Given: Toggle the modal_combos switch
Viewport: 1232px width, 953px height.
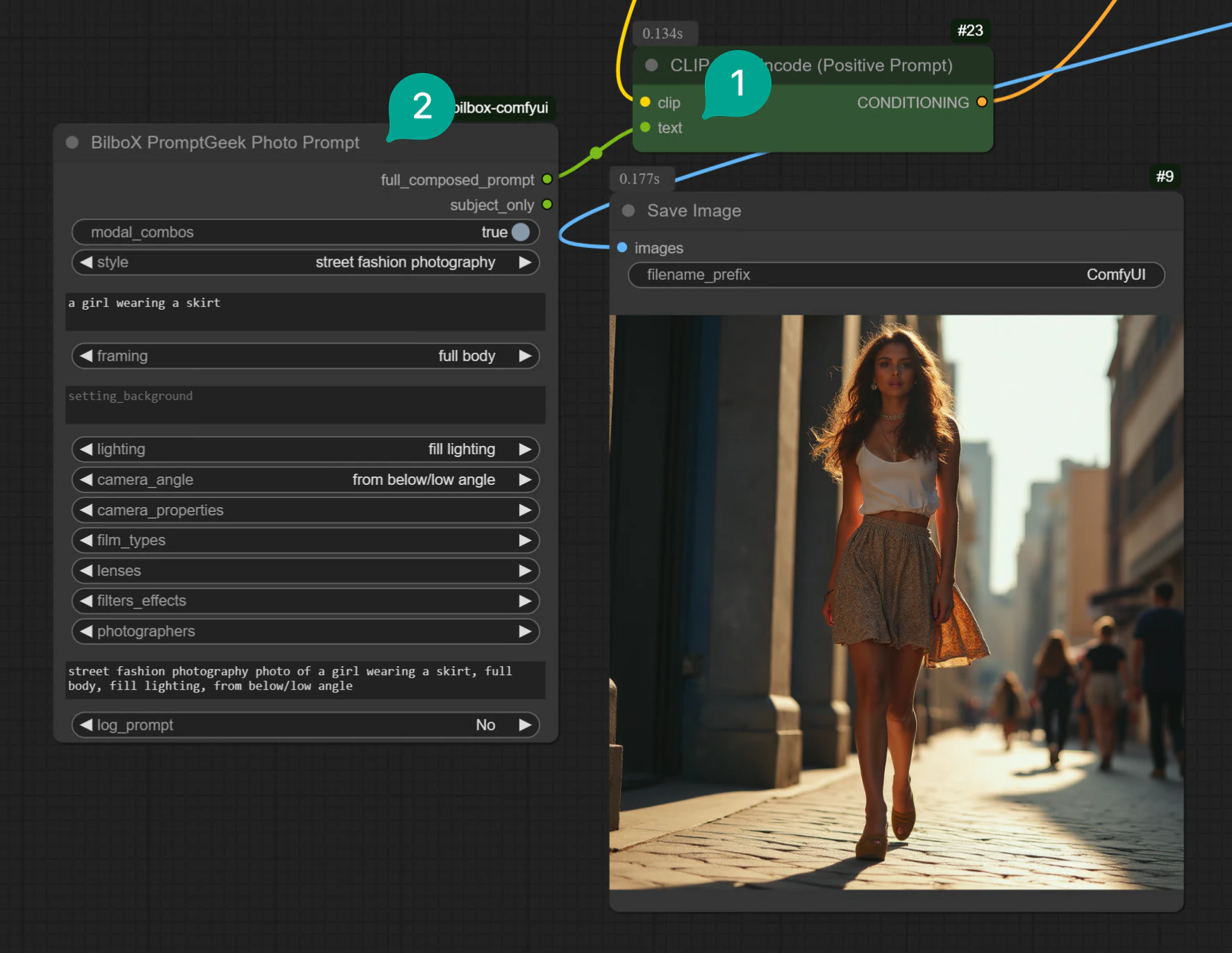Looking at the screenshot, I should pos(520,232).
